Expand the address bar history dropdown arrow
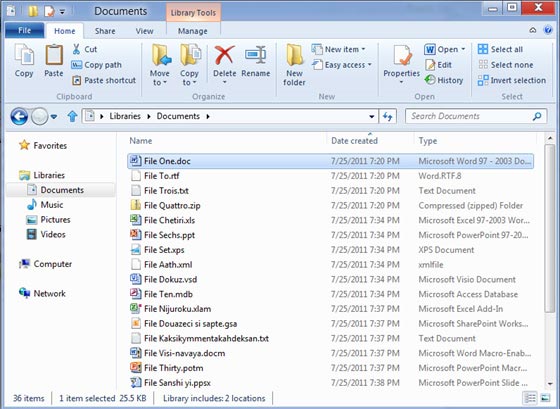Screen dimensions: 560x409 [371, 116]
